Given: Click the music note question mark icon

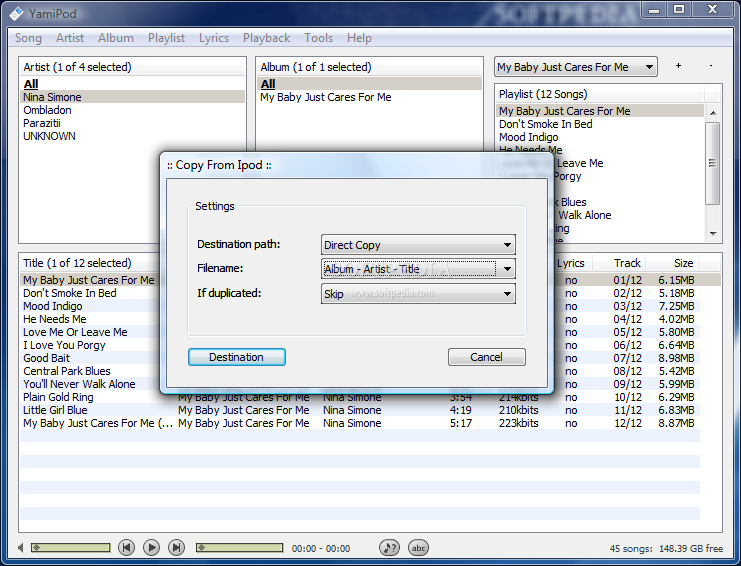Looking at the screenshot, I should (389, 548).
